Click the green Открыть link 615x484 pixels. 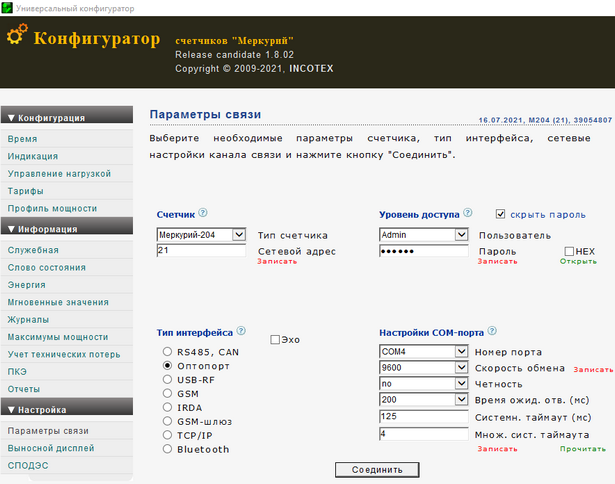coord(578,261)
